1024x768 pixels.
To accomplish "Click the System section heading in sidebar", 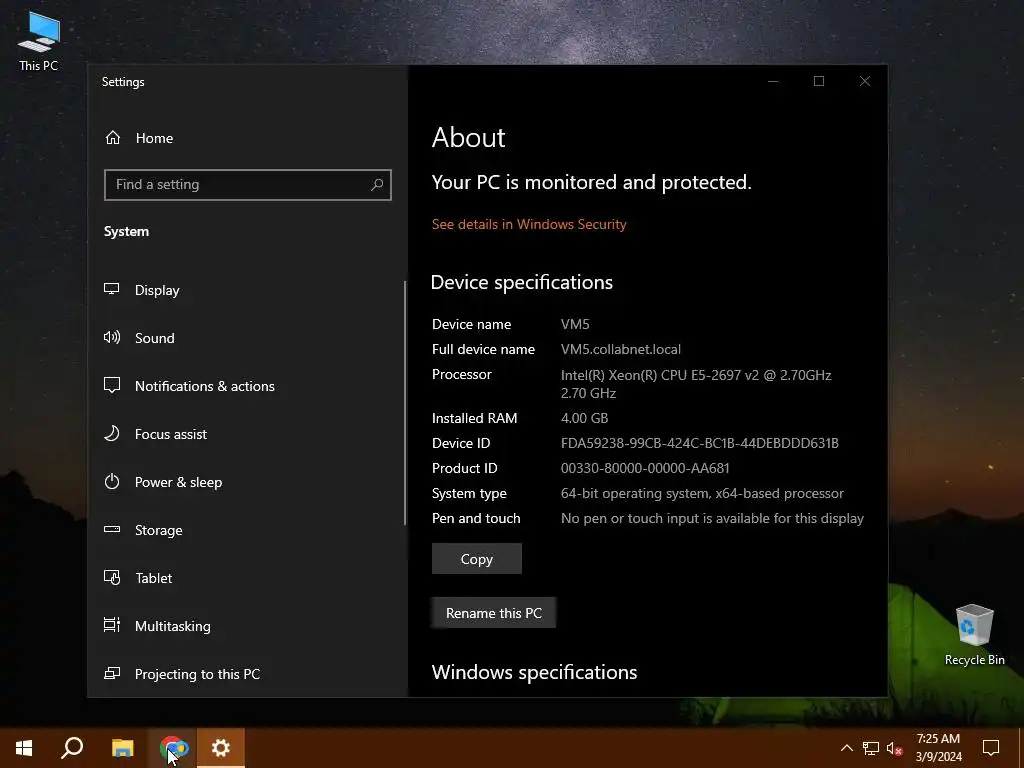I will pyautogui.click(x=126, y=231).
